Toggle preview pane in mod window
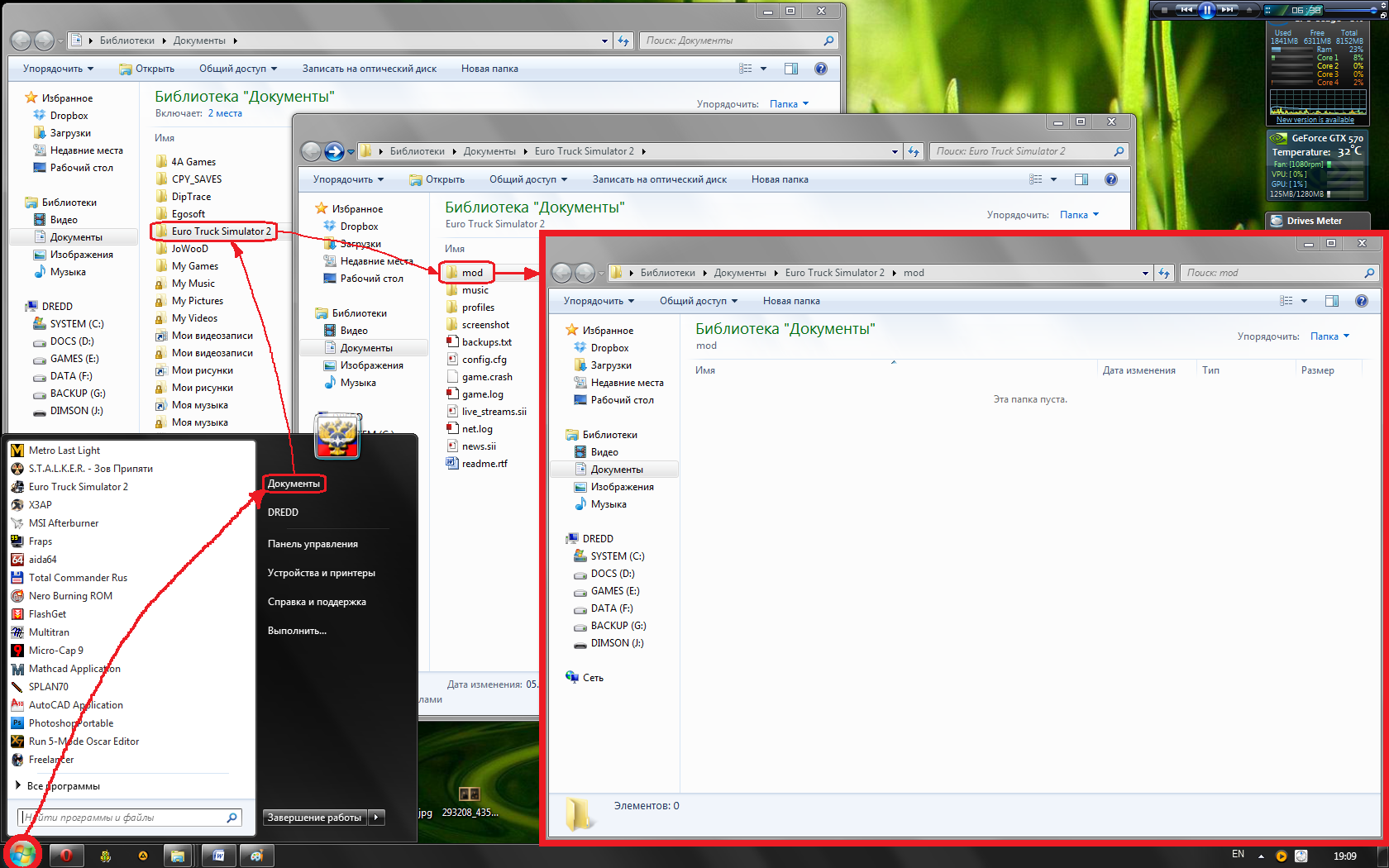The width and height of the screenshot is (1389, 868). 1331,301
